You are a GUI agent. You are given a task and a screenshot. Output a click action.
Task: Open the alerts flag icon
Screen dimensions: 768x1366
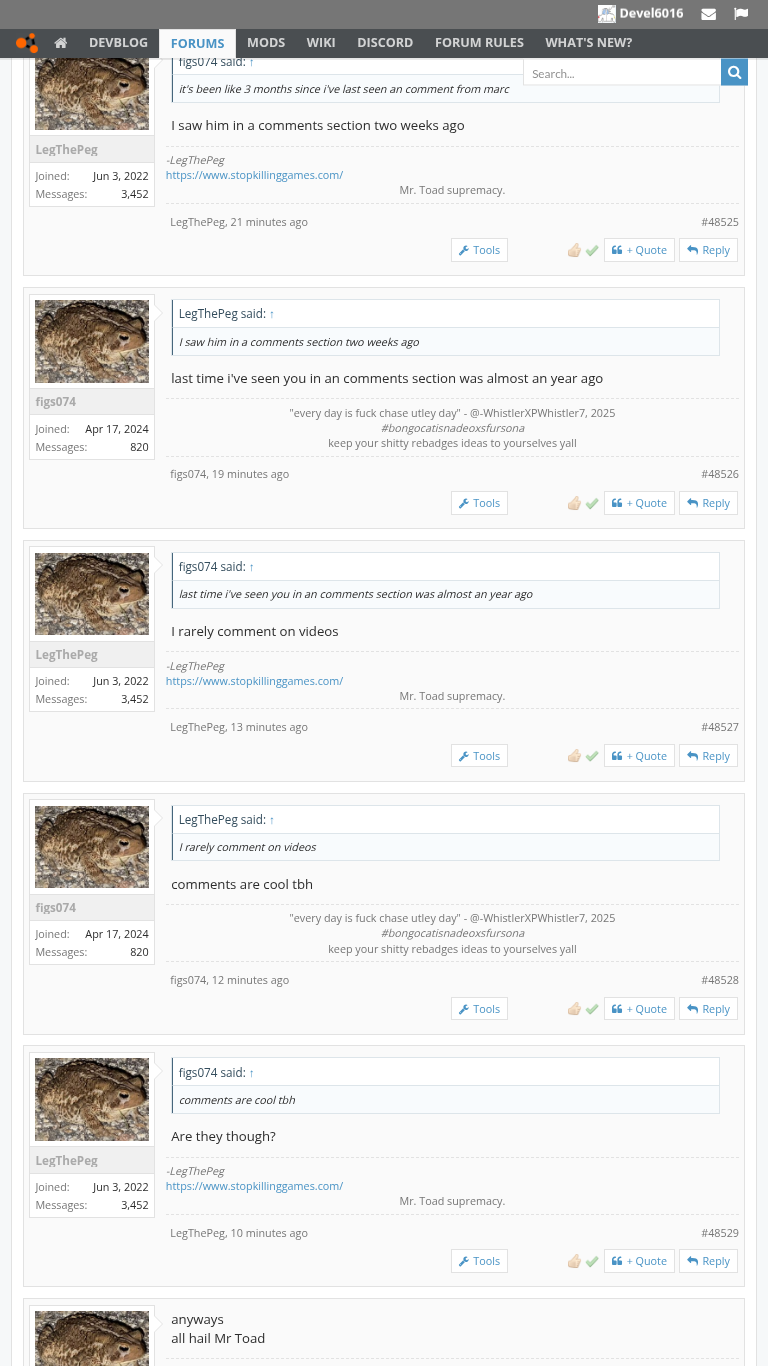(x=741, y=14)
